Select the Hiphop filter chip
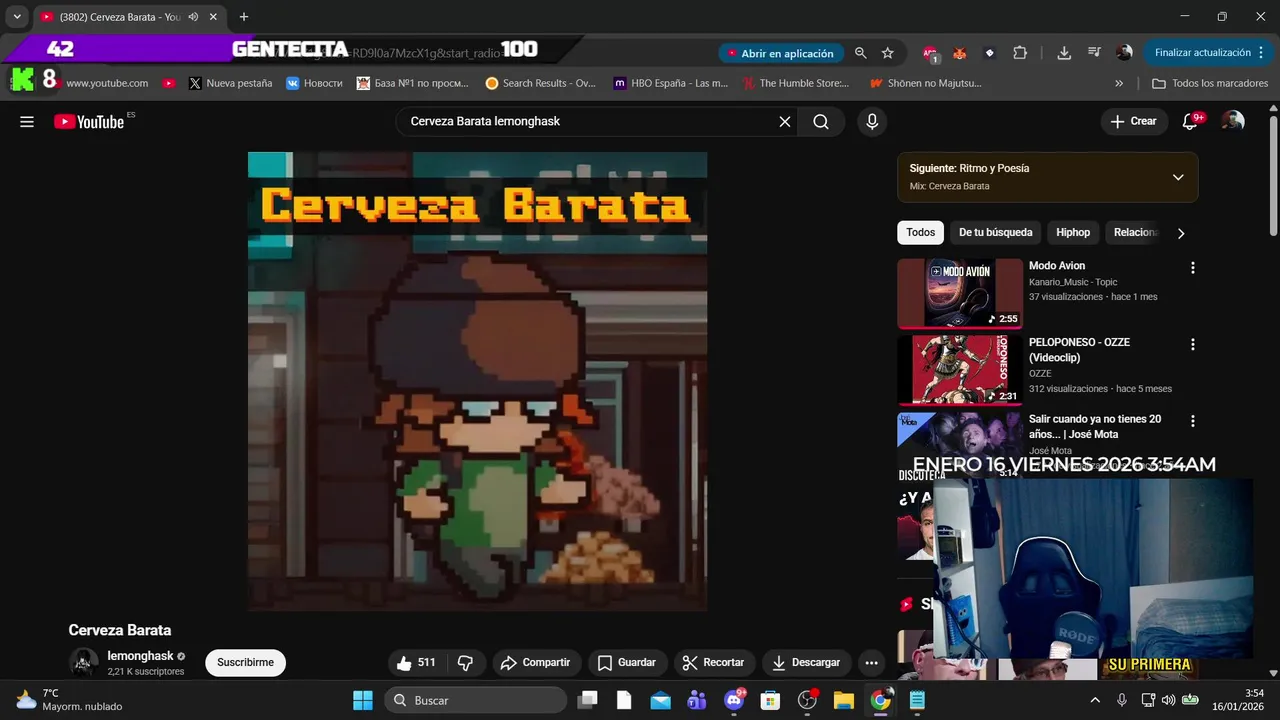This screenshot has width=1280, height=720. click(1073, 233)
